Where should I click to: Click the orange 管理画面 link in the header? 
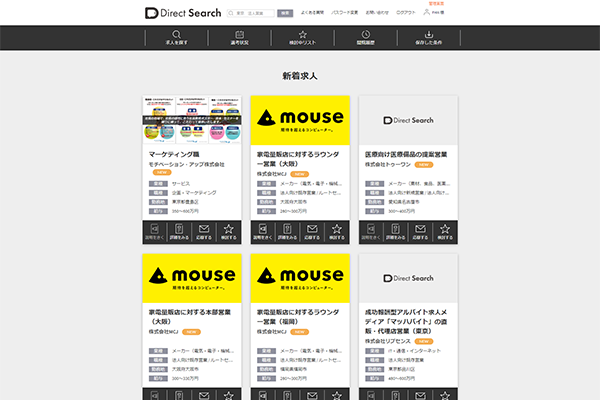click(436, 3)
